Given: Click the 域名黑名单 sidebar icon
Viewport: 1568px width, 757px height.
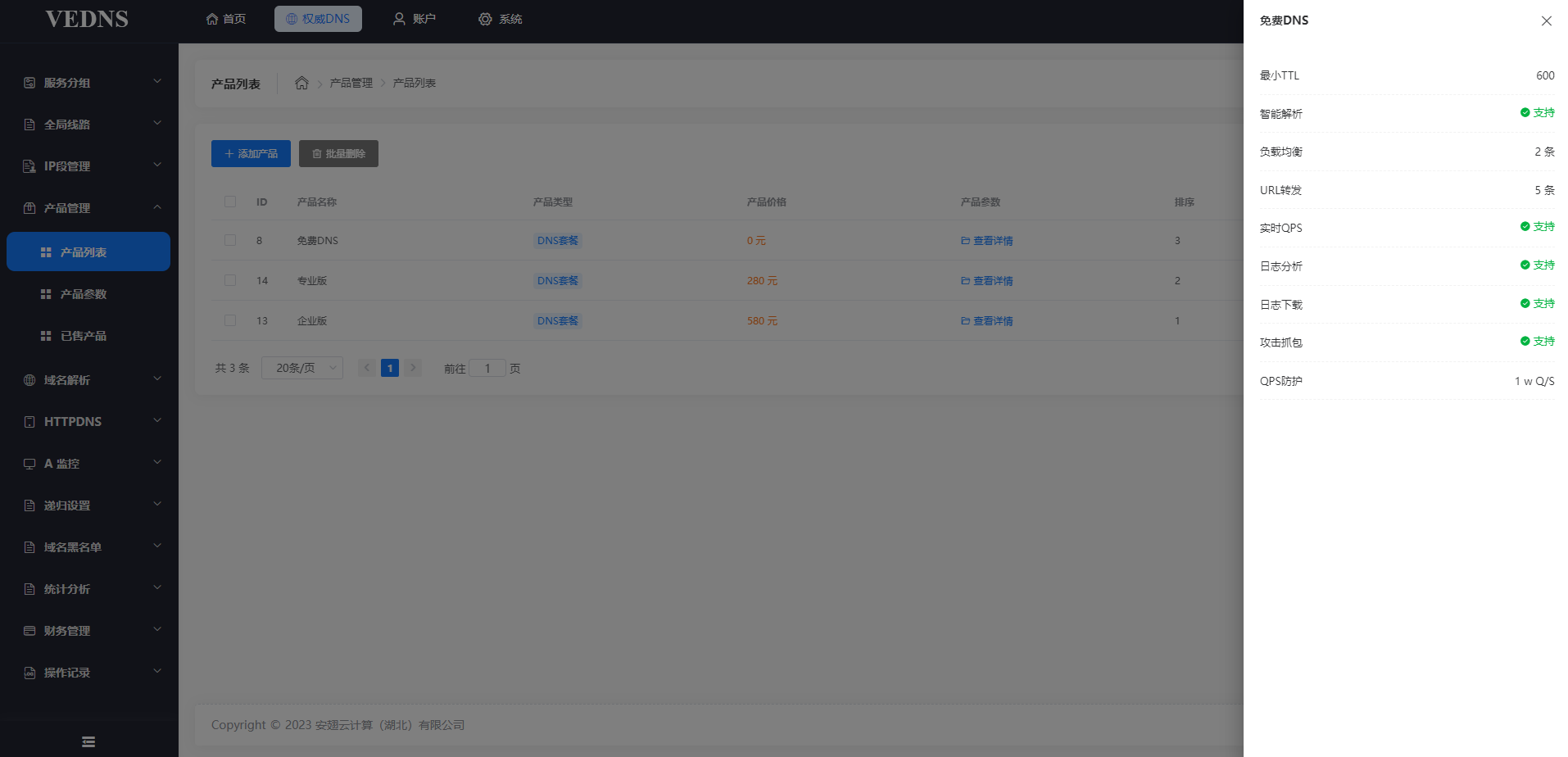Looking at the screenshot, I should [29, 547].
